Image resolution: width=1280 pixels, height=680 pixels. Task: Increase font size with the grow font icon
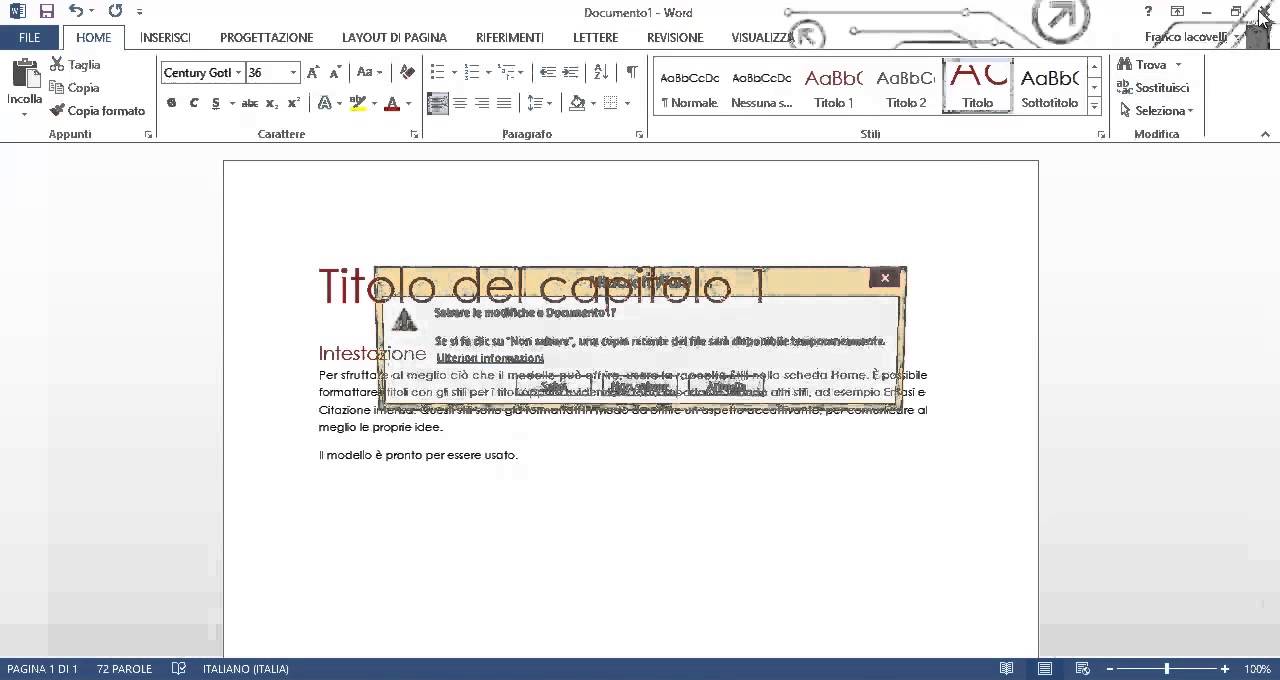point(313,72)
